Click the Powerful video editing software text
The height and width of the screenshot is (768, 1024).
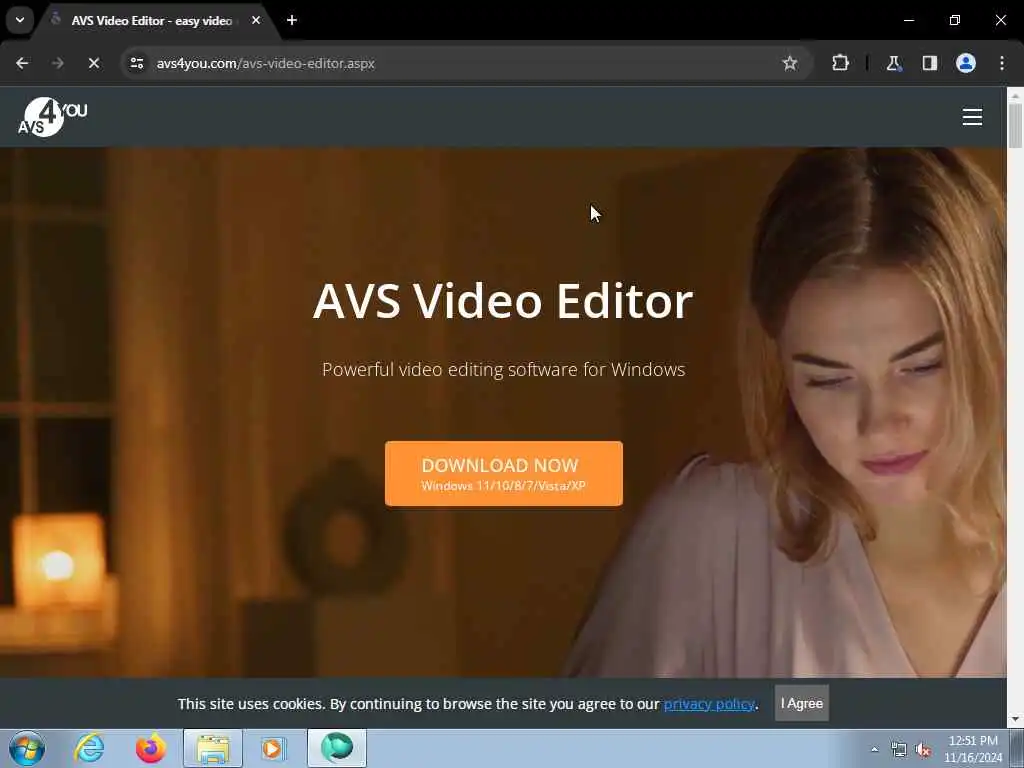click(504, 370)
